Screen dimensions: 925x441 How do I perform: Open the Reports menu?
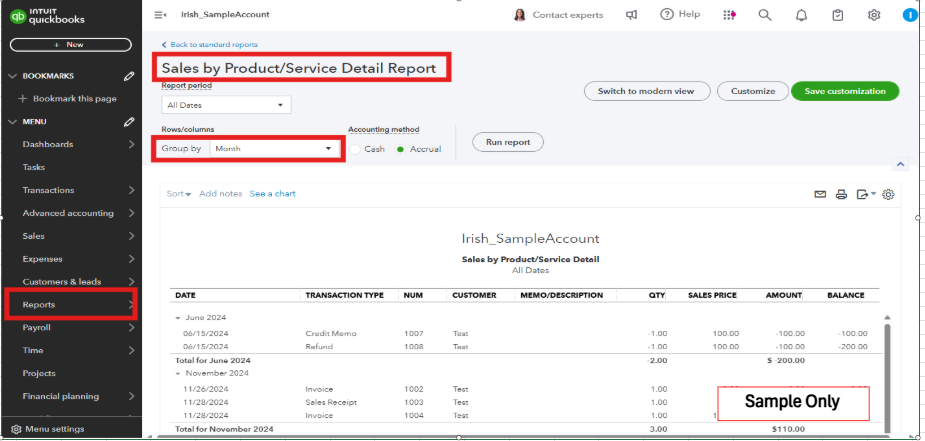click(71, 305)
